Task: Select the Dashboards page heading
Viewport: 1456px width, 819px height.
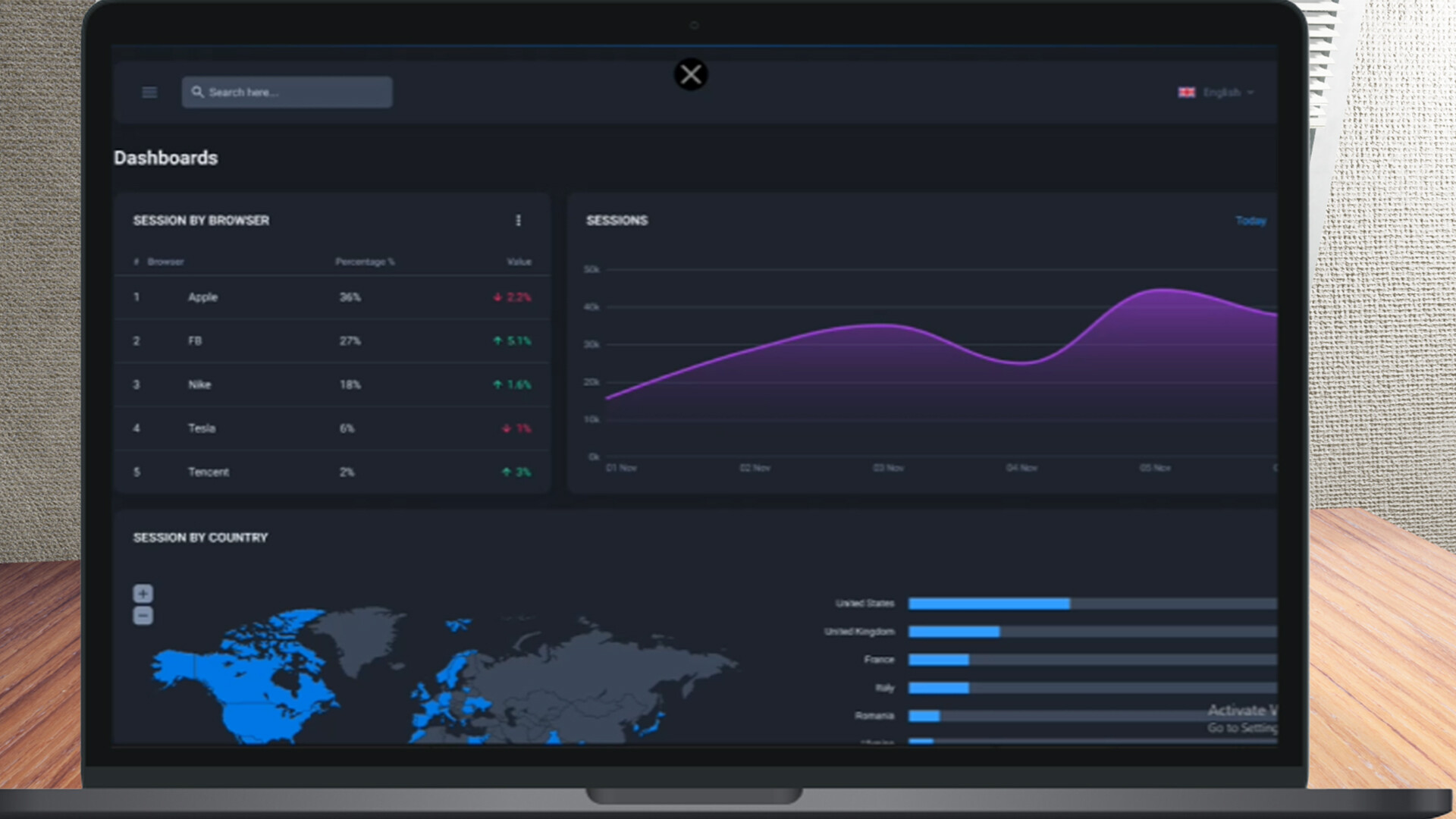Action: (x=165, y=158)
